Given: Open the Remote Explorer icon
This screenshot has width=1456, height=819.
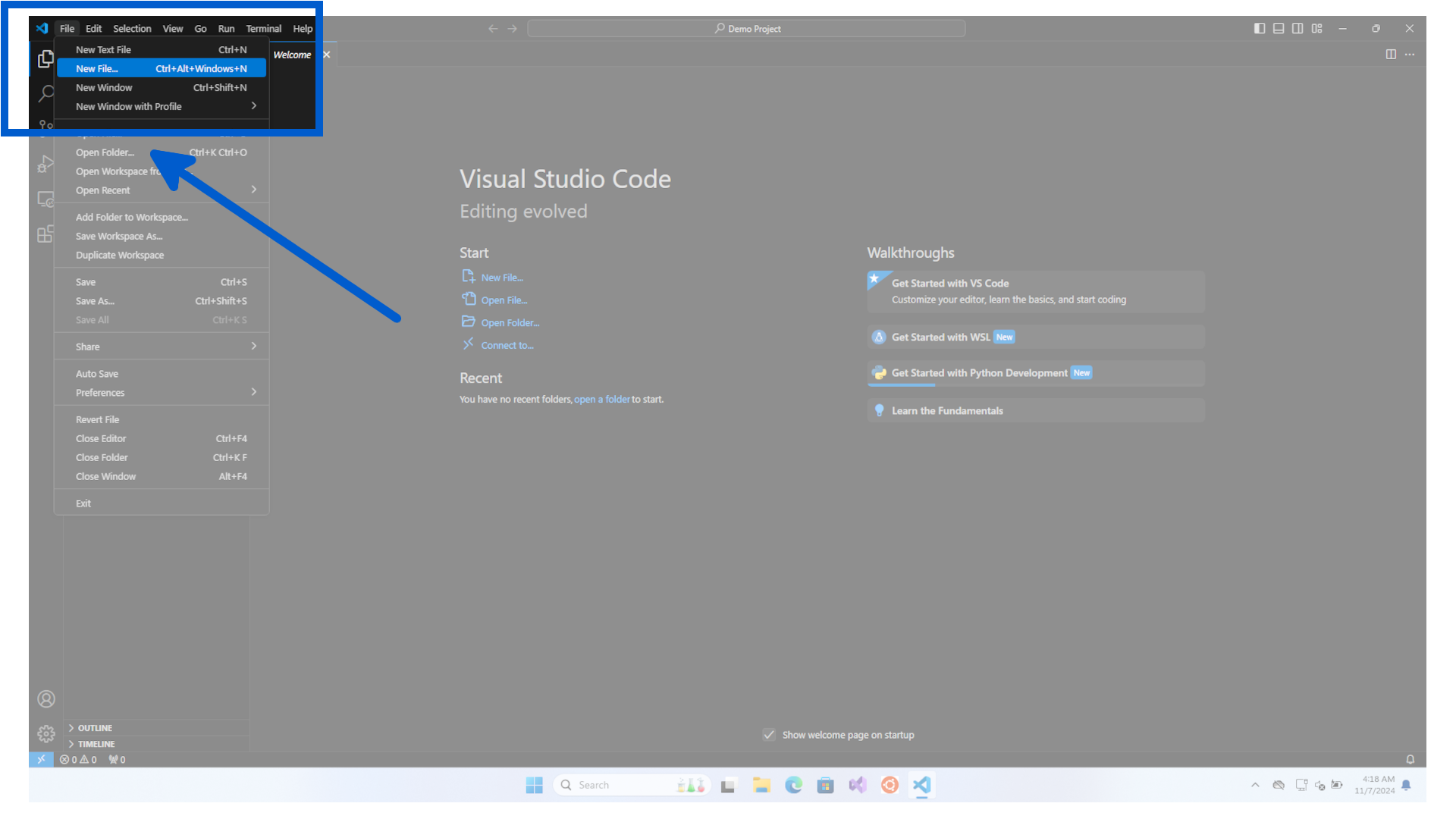Looking at the screenshot, I should click(45, 199).
